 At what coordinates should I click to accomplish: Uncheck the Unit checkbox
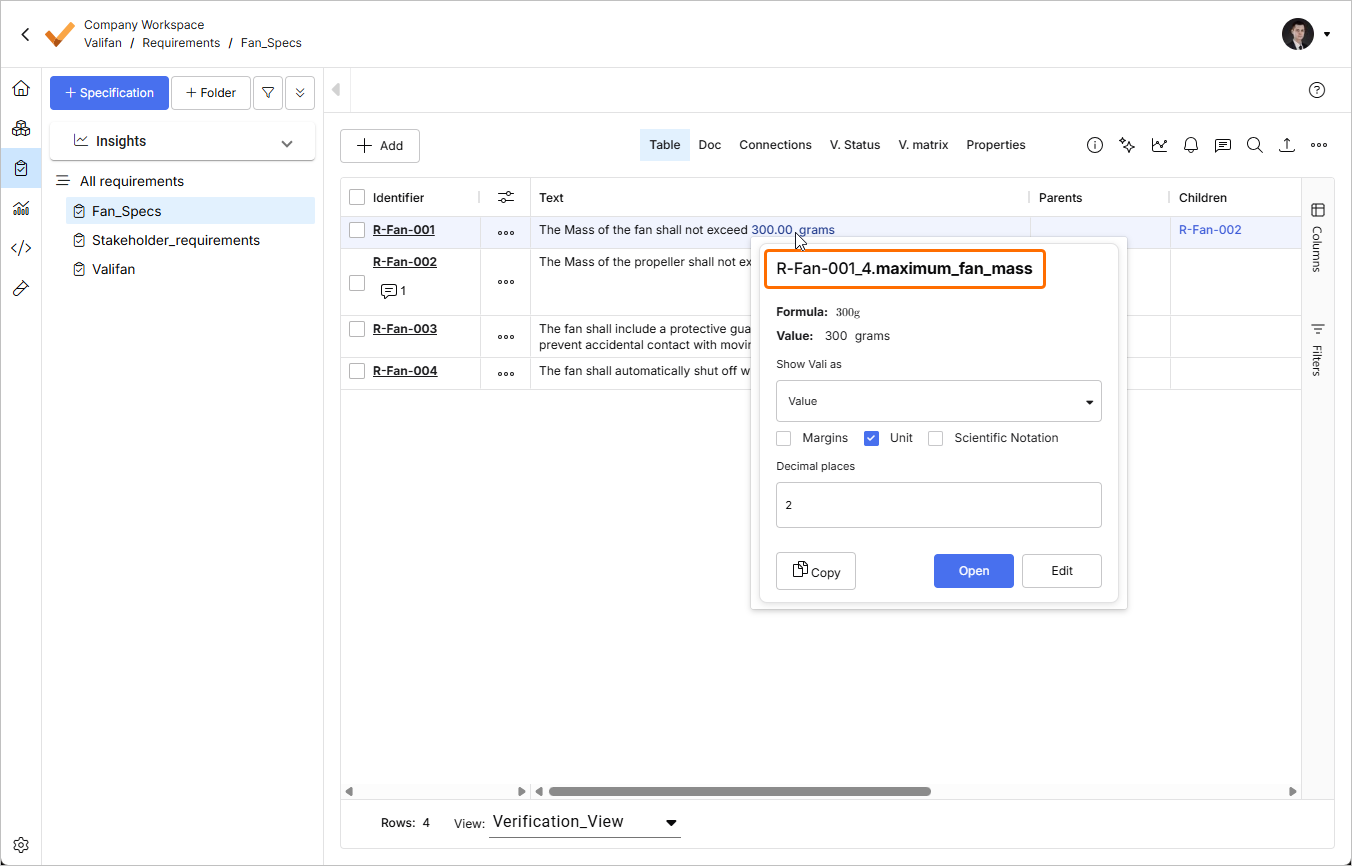pos(872,438)
